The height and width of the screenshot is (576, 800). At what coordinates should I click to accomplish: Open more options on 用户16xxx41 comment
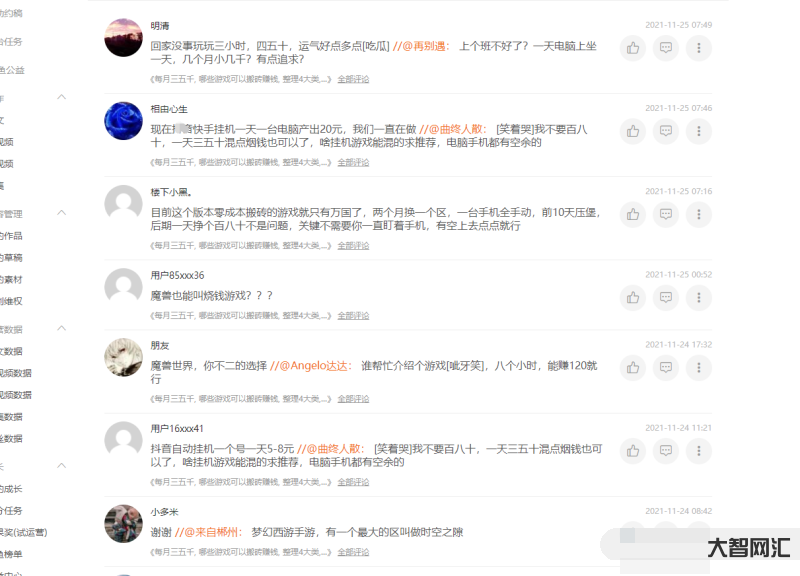click(x=699, y=450)
